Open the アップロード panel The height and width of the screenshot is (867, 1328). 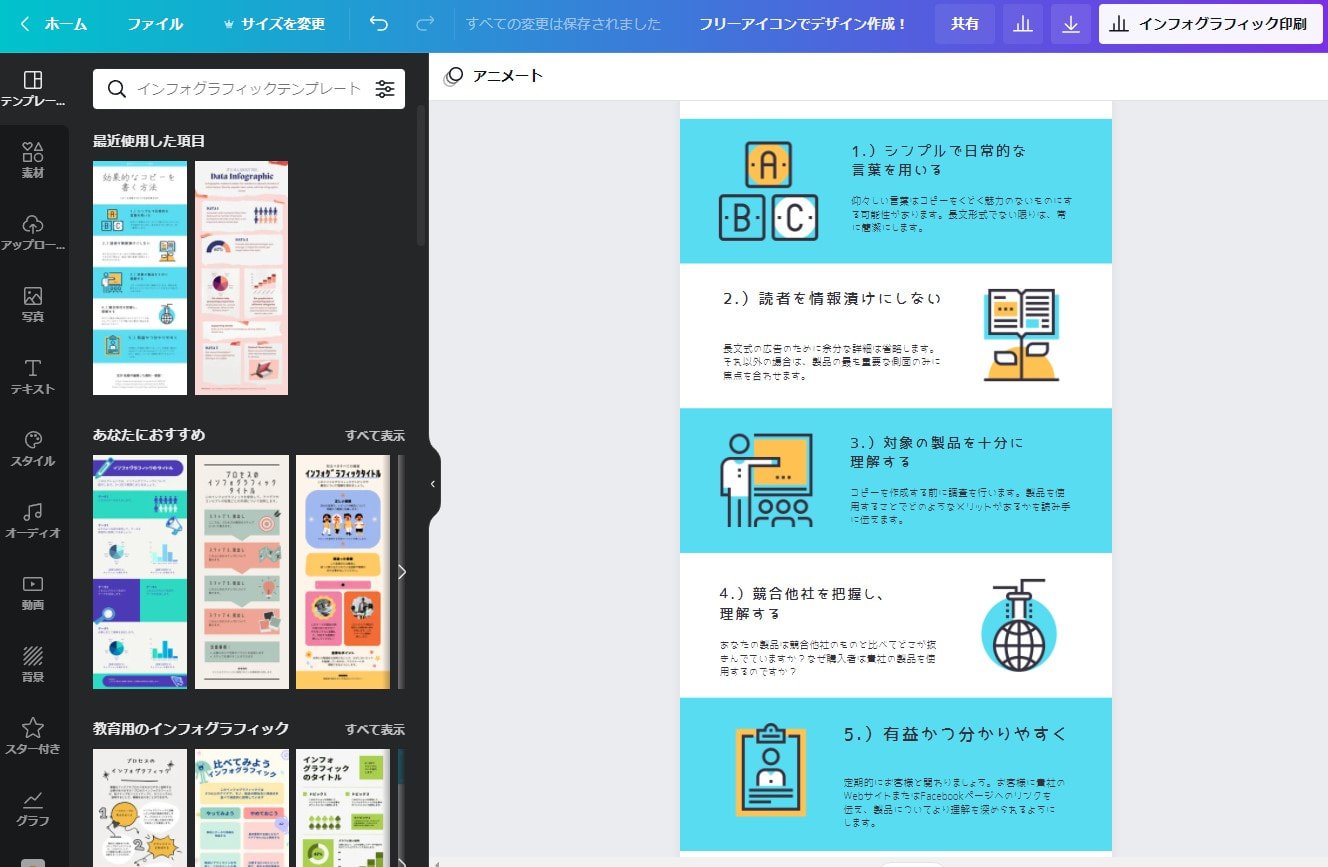(x=33, y=232)
